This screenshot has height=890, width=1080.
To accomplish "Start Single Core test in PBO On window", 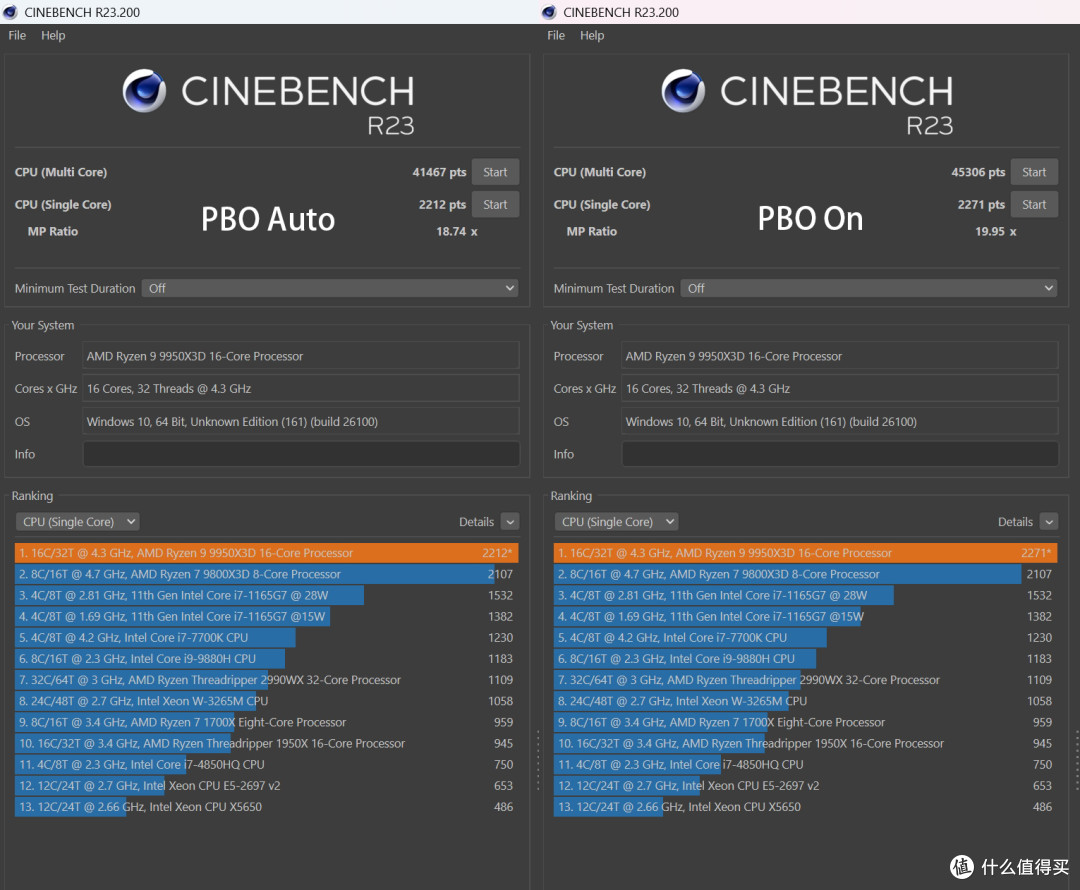I will (x=1034, y=205).
